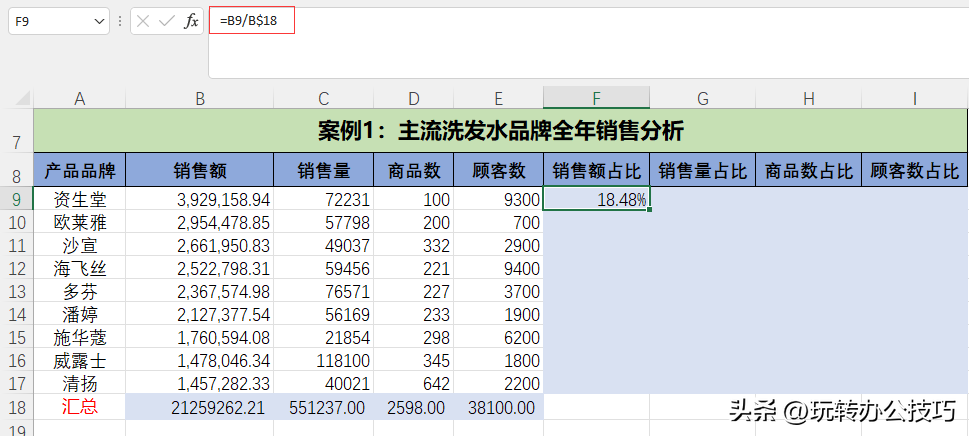Click the 销售量 header cell

324,170
